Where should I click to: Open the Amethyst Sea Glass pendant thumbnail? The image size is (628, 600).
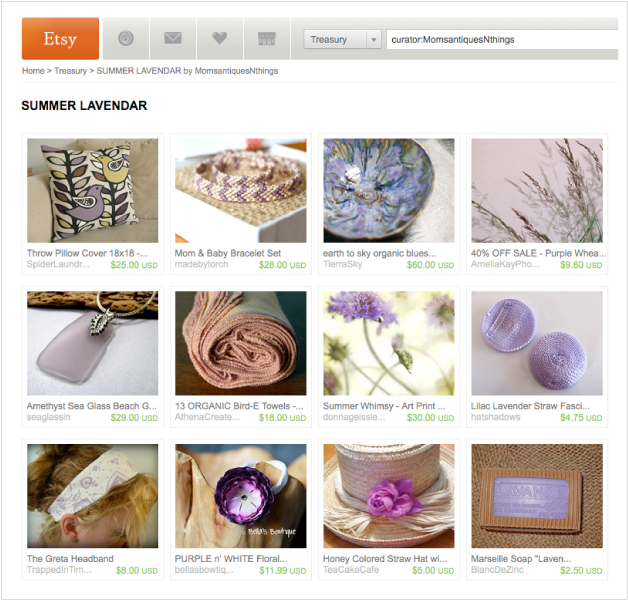pos(93,343)
